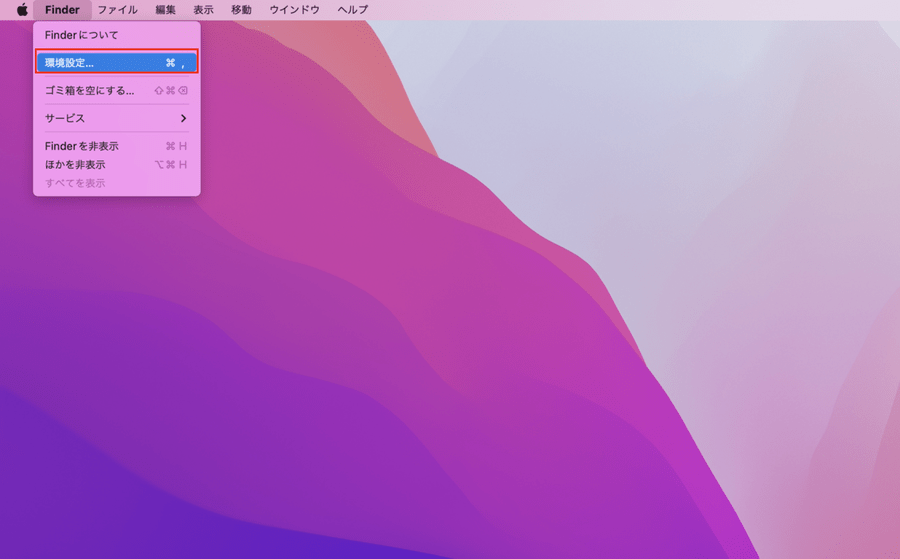The height and width of the screenshot is (559, 900).
Task: Expand the サービス submenu
Action: [x=117, y=118]
